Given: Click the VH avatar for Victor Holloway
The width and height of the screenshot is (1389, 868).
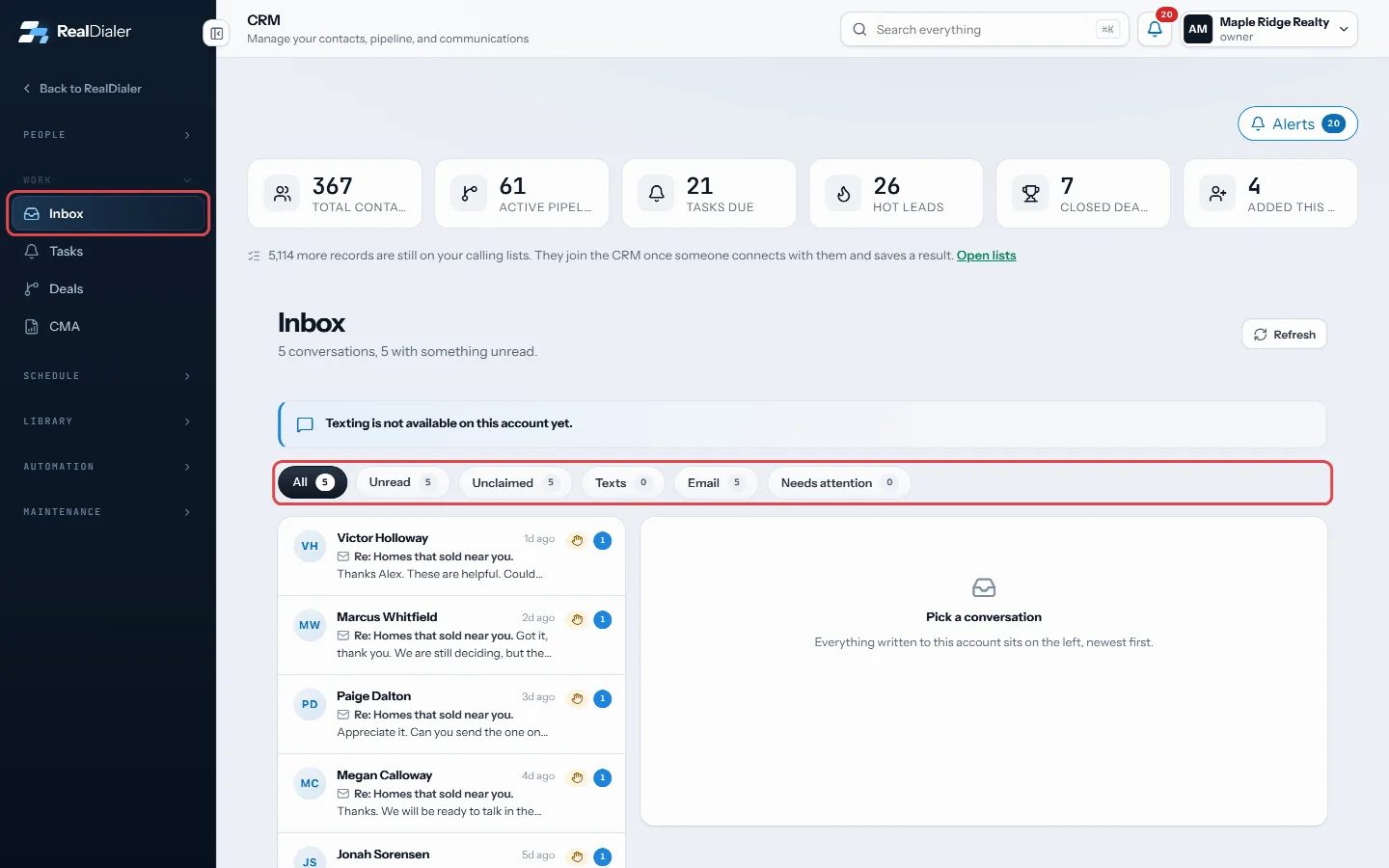Looking at the screenshot, I should point(310,546).
